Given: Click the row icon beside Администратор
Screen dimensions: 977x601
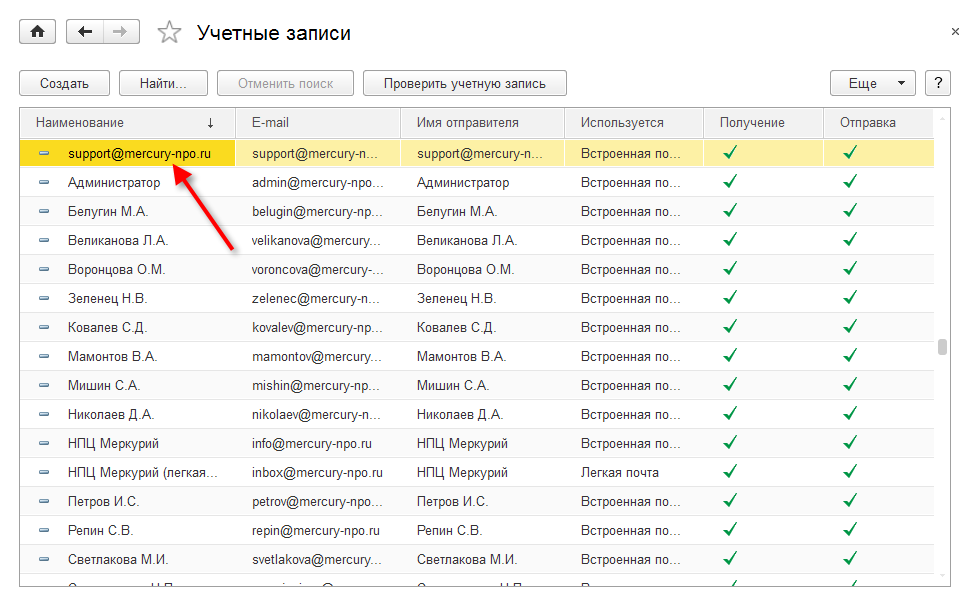Looking at the screenshot, I should (44, 183).
